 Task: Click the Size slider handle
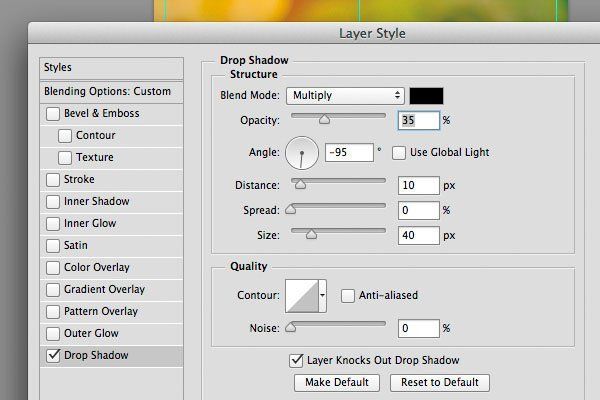tap(311, 234)
